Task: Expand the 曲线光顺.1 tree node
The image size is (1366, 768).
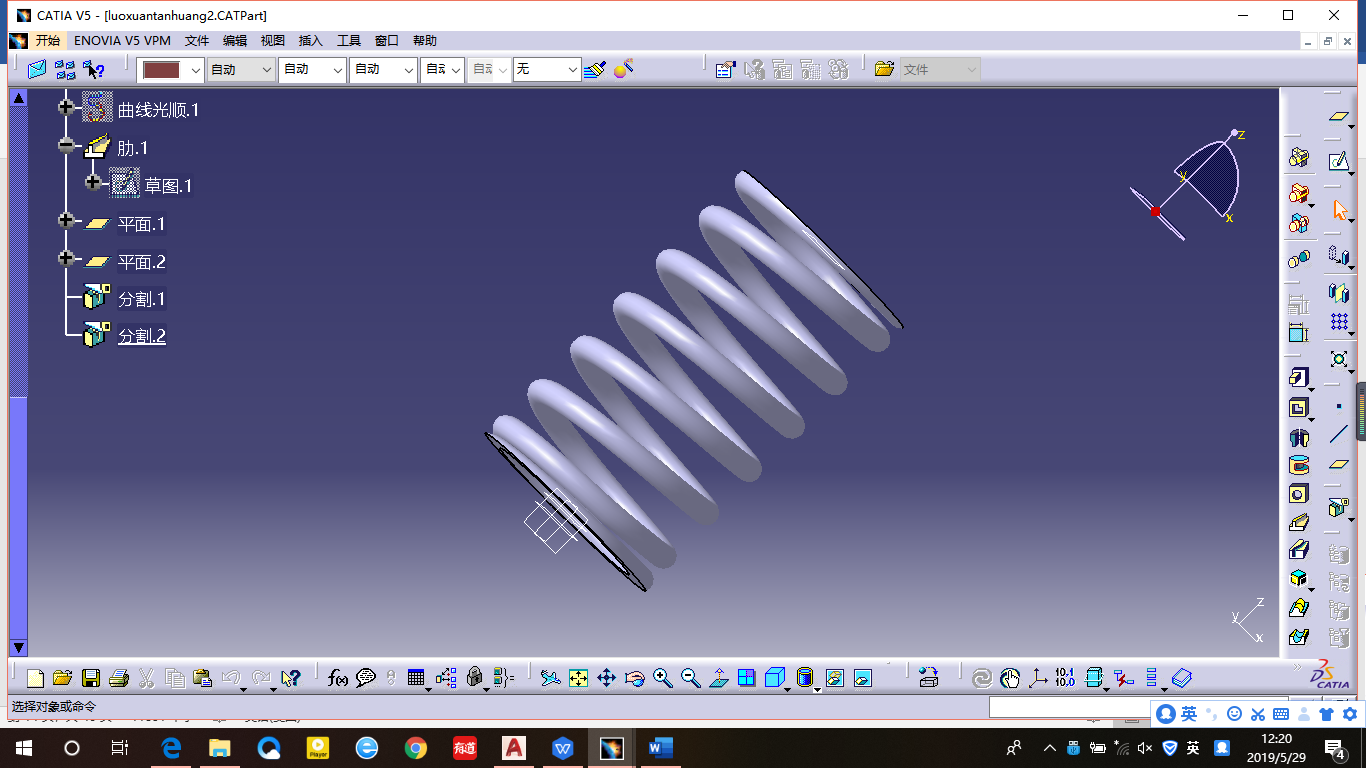Action: coord(66,107)
